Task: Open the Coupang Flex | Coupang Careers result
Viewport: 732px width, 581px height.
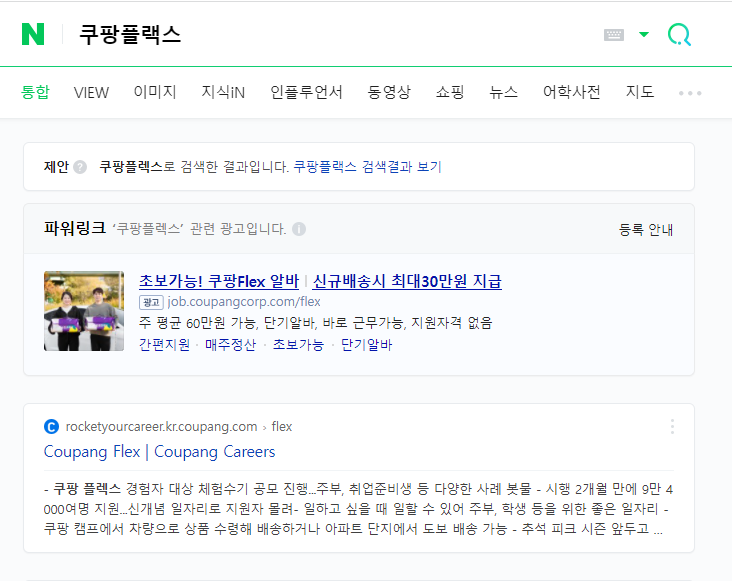Action: click(x=159, y=452)
